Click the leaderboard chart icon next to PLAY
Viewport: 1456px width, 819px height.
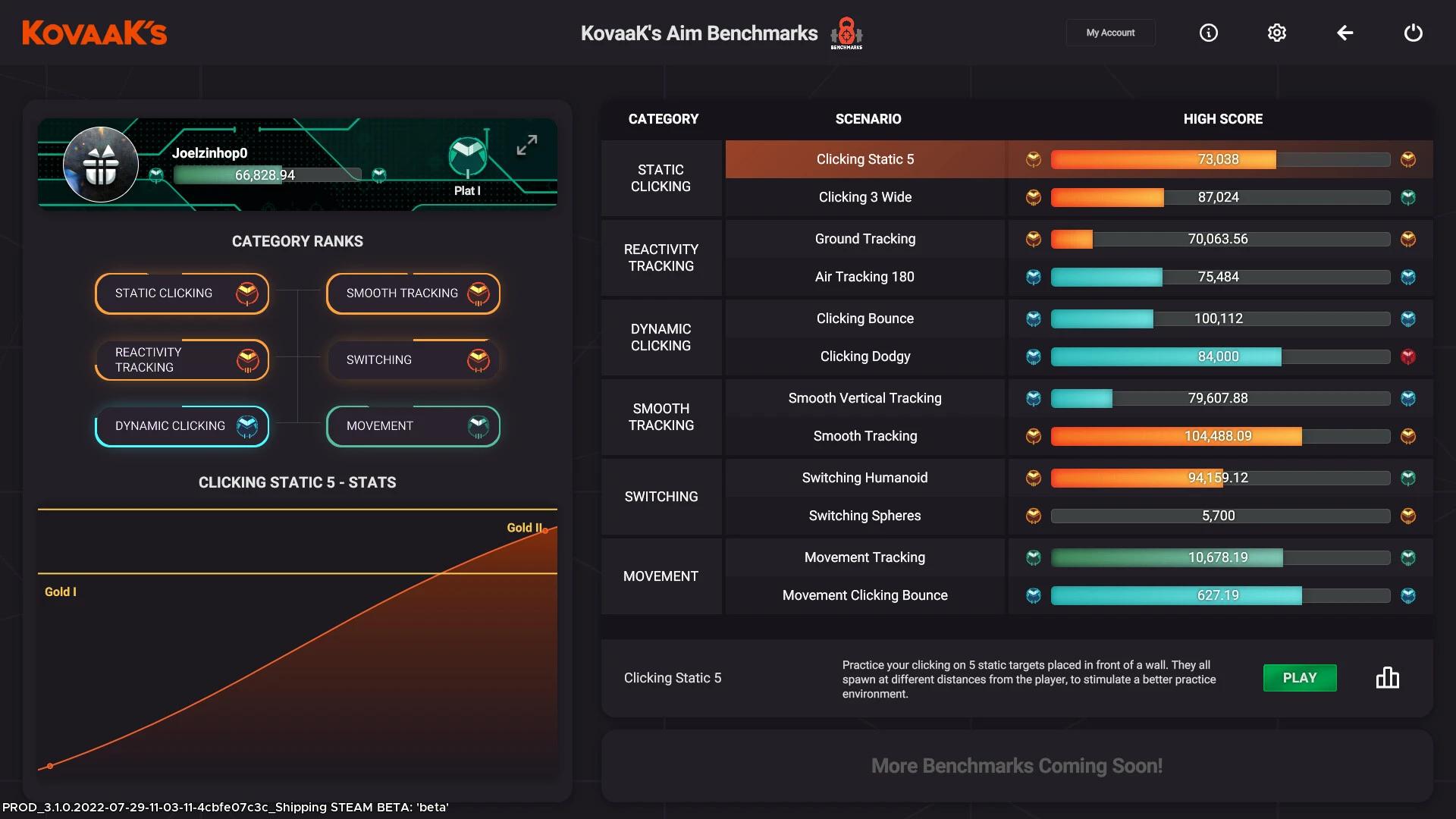click(1386, 677)
